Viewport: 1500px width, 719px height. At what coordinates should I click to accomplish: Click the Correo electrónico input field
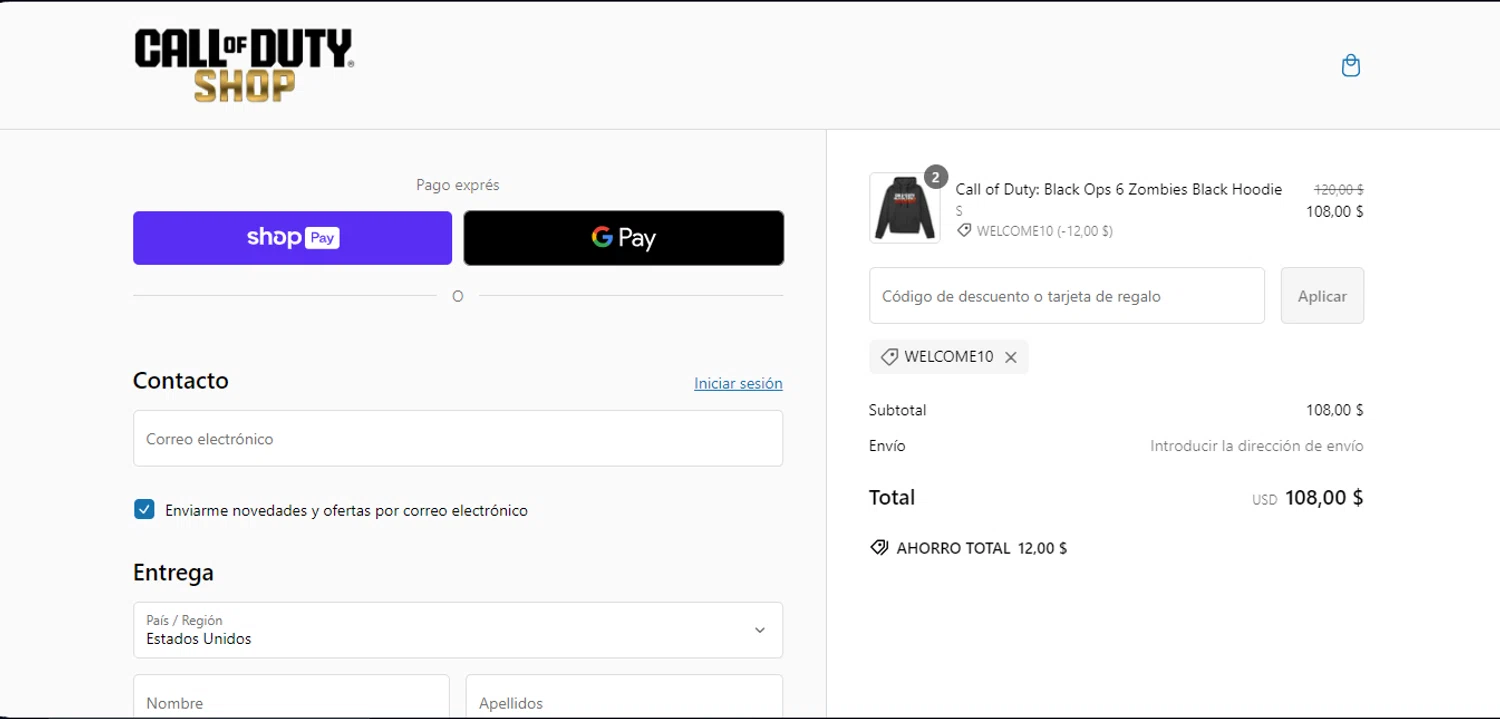pyautogui.click(x=457, y=438)
